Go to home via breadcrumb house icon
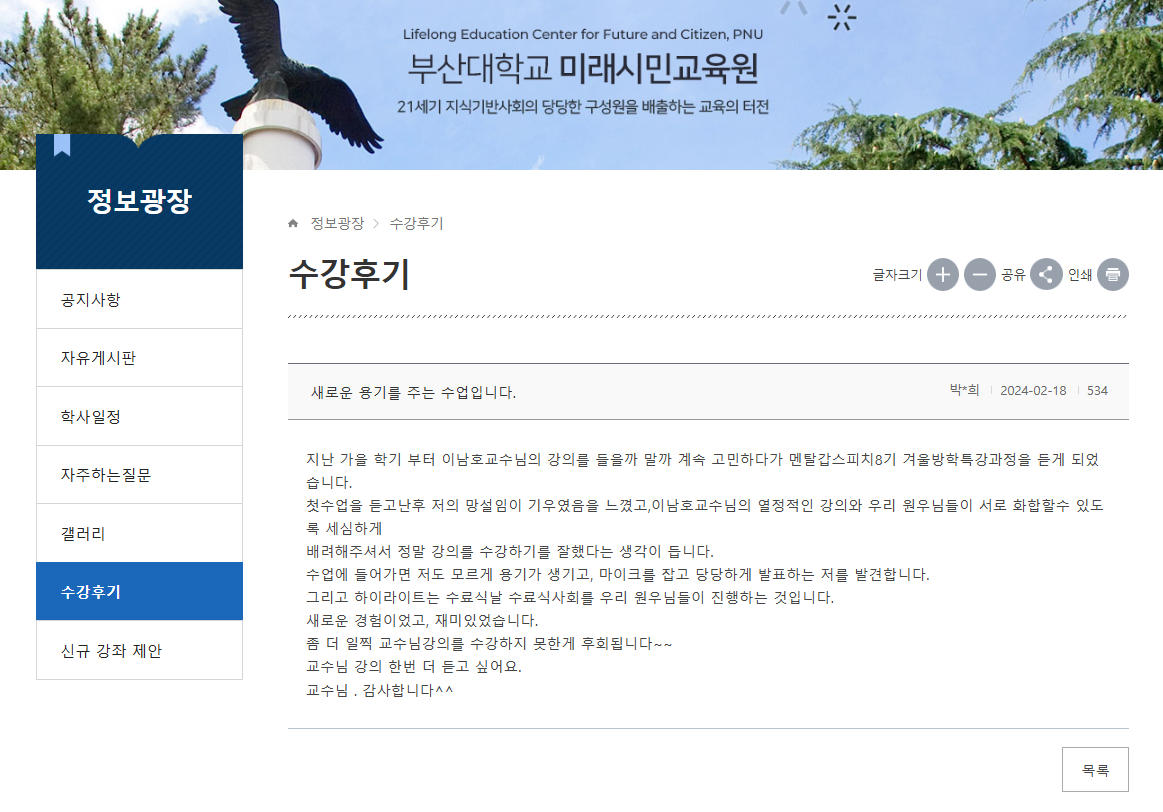Image resolution: width=1163 pixels, height=812 pixels. (293, 223)
